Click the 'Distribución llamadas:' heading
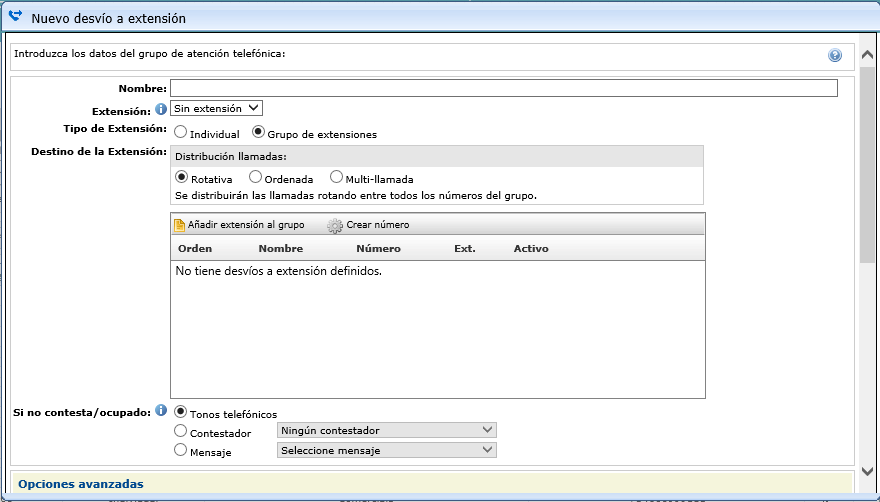The width and height of the screenshot is (880, 502). tap(231, 157)
